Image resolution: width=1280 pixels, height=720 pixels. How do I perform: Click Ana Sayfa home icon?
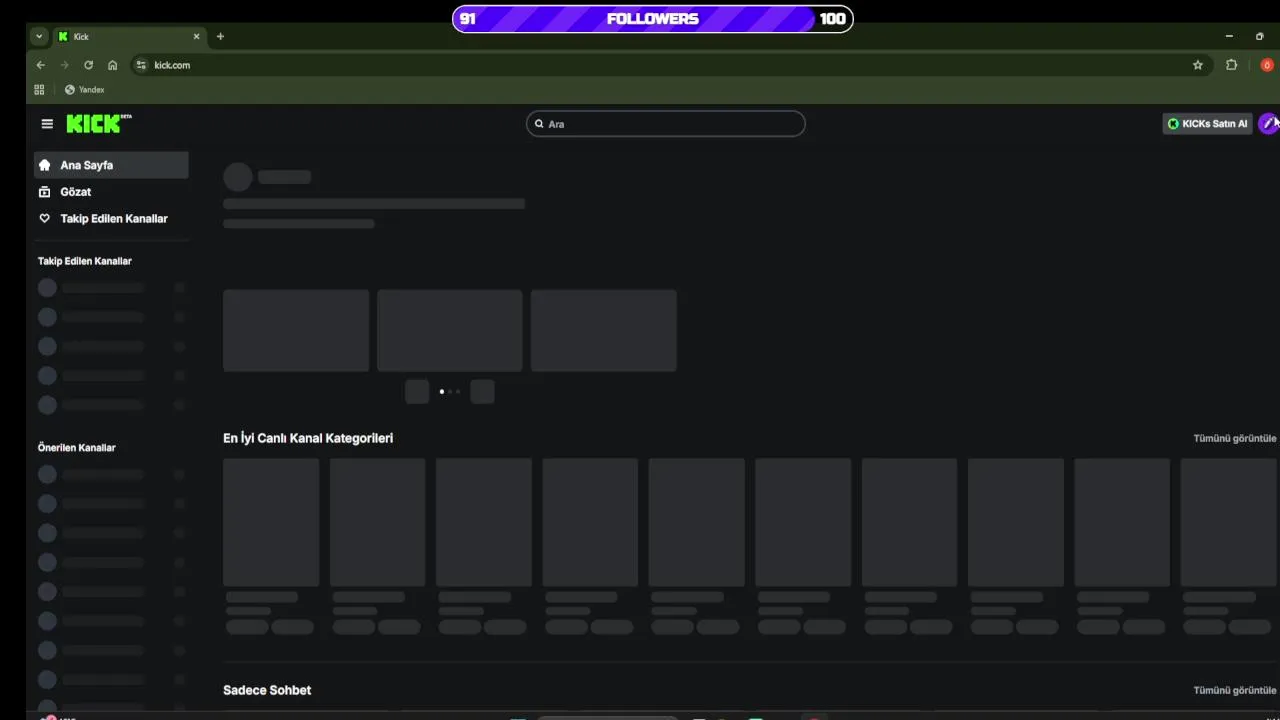click(x=44, y=165)
